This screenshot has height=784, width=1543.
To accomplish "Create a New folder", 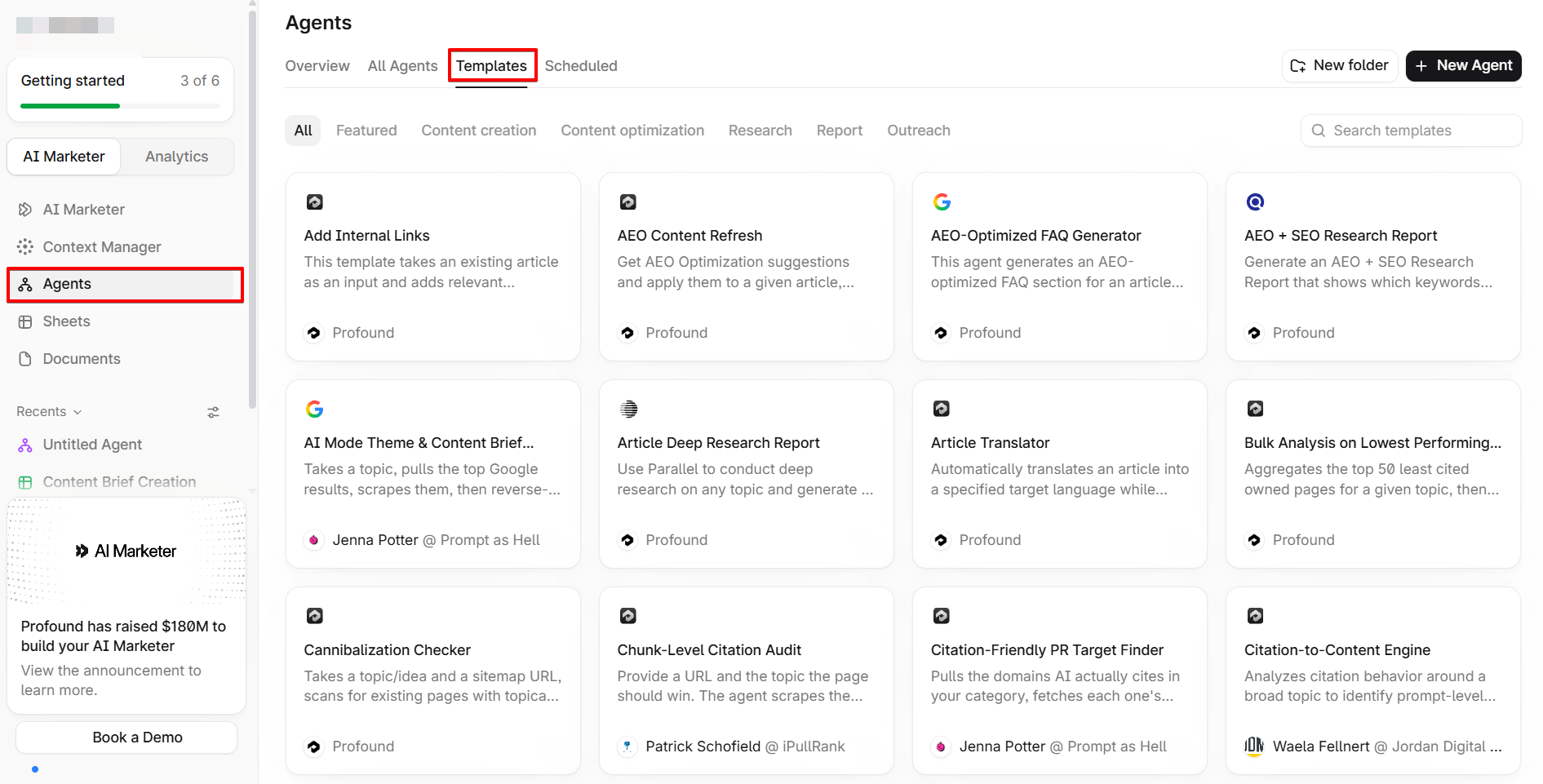I will (x=1340, y=65).
